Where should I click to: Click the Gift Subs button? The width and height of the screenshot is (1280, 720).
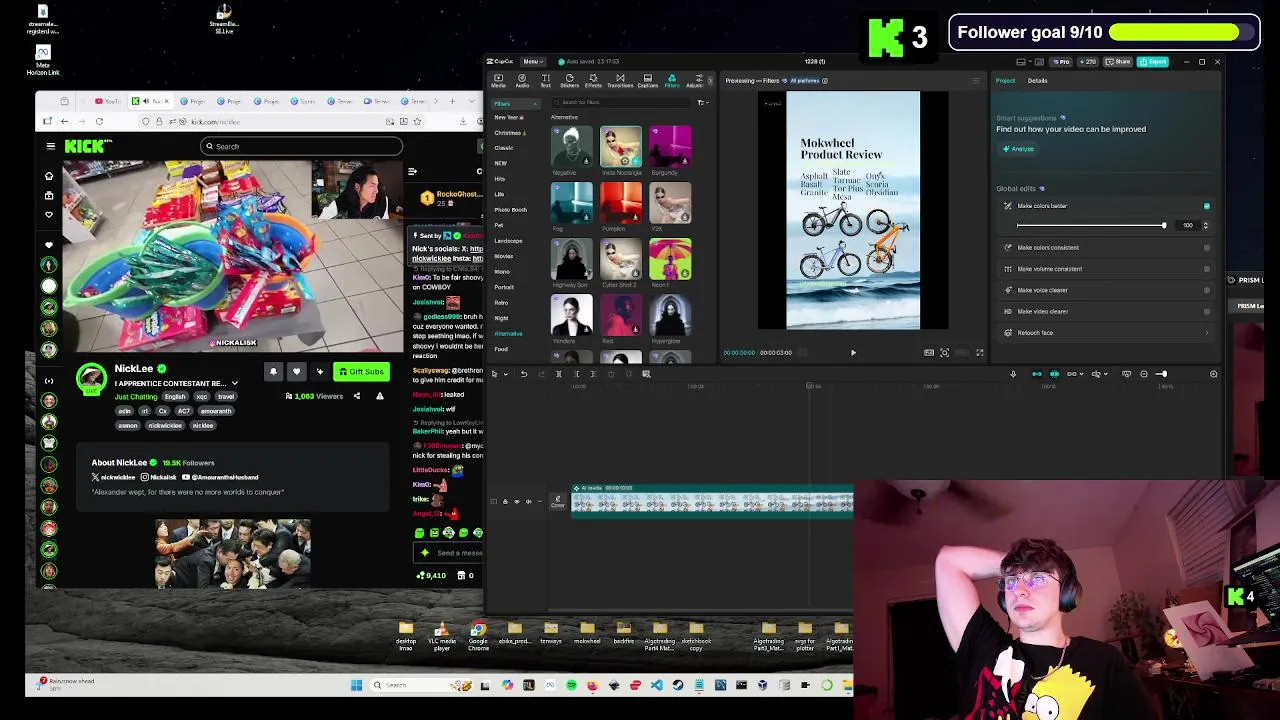click(361, 372)
